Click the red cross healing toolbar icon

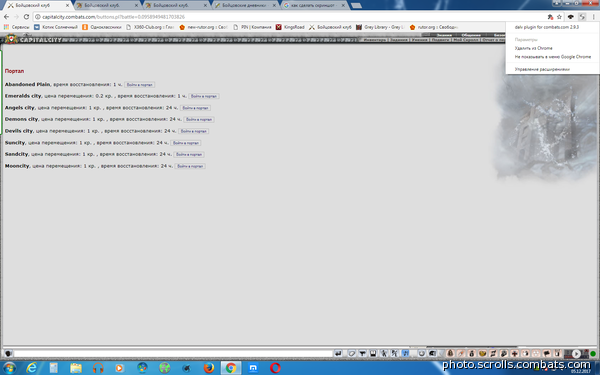514,354
